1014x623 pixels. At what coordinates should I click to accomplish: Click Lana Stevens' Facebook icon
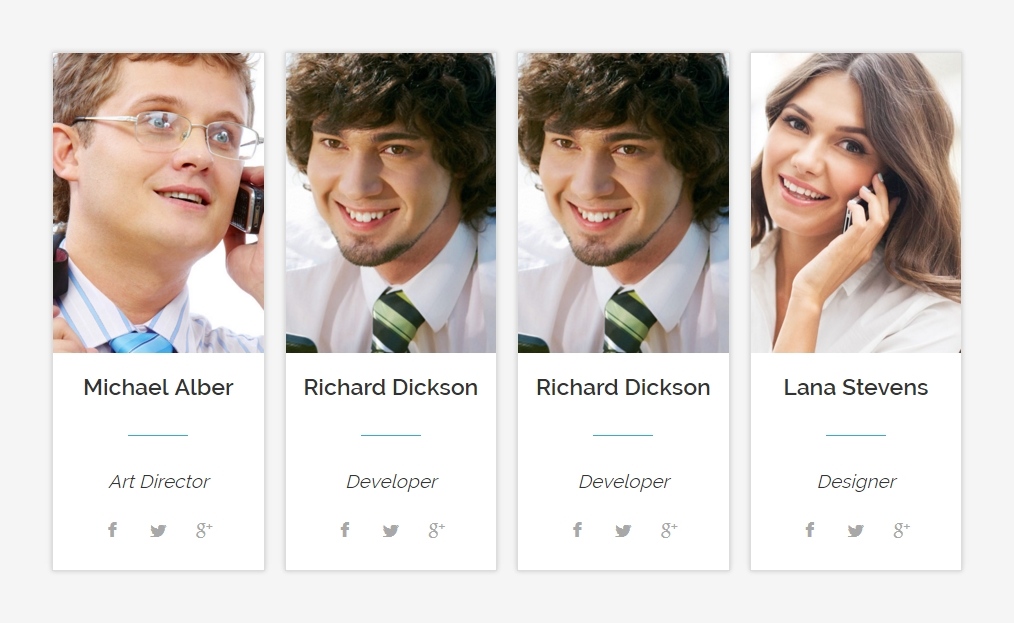(810, 530)
